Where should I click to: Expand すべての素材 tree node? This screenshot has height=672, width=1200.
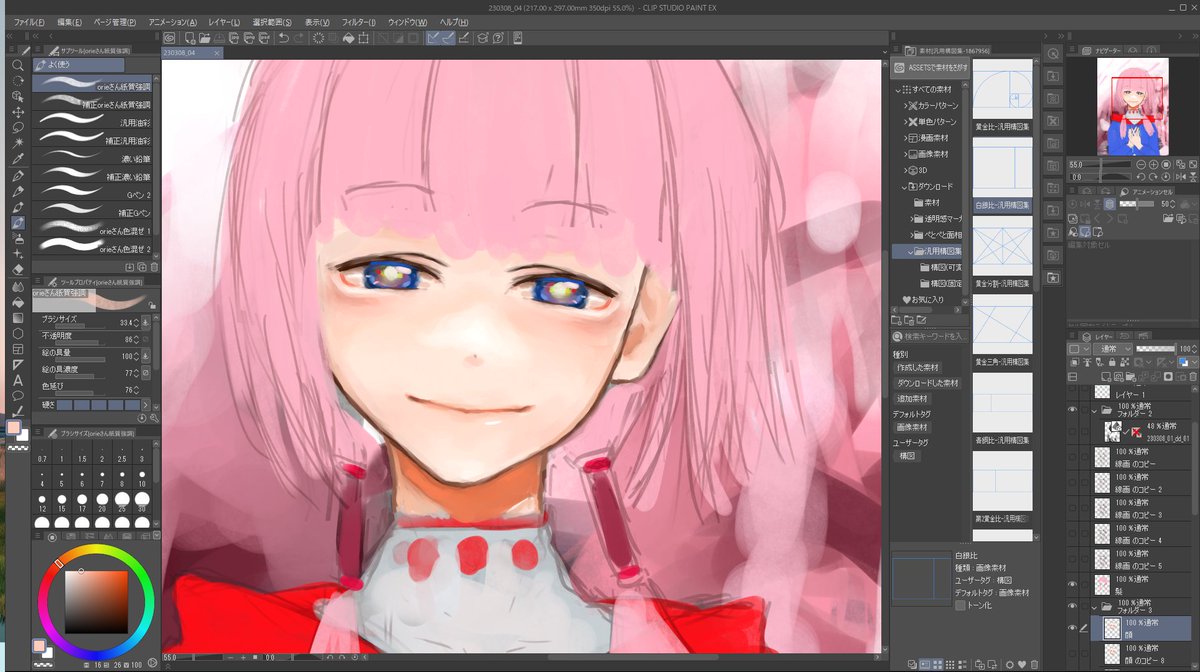[897, 89]
